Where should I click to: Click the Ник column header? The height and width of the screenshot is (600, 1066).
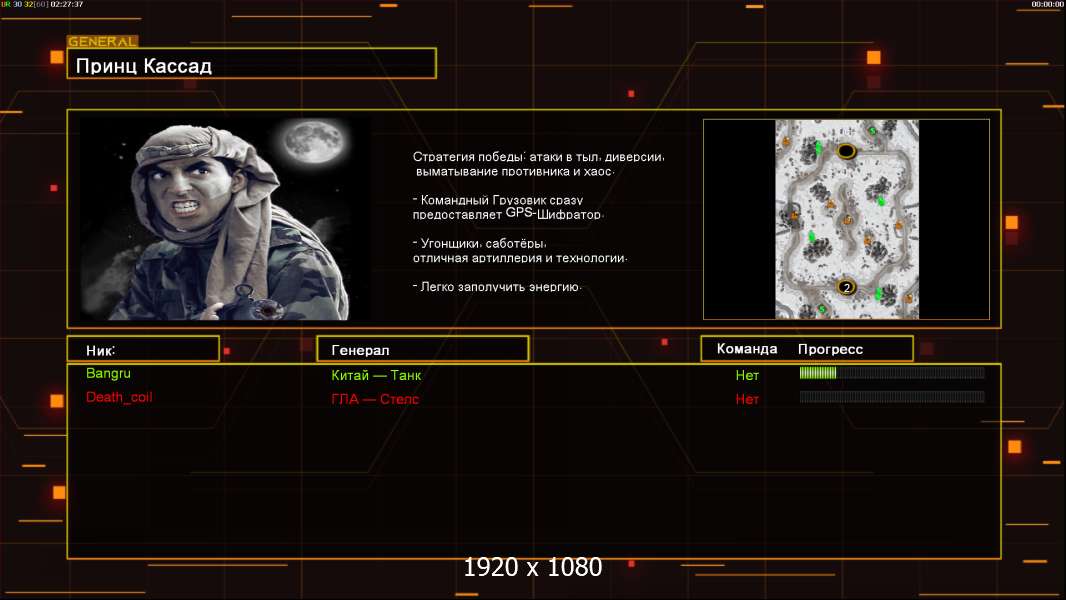(x=143, y=349)
